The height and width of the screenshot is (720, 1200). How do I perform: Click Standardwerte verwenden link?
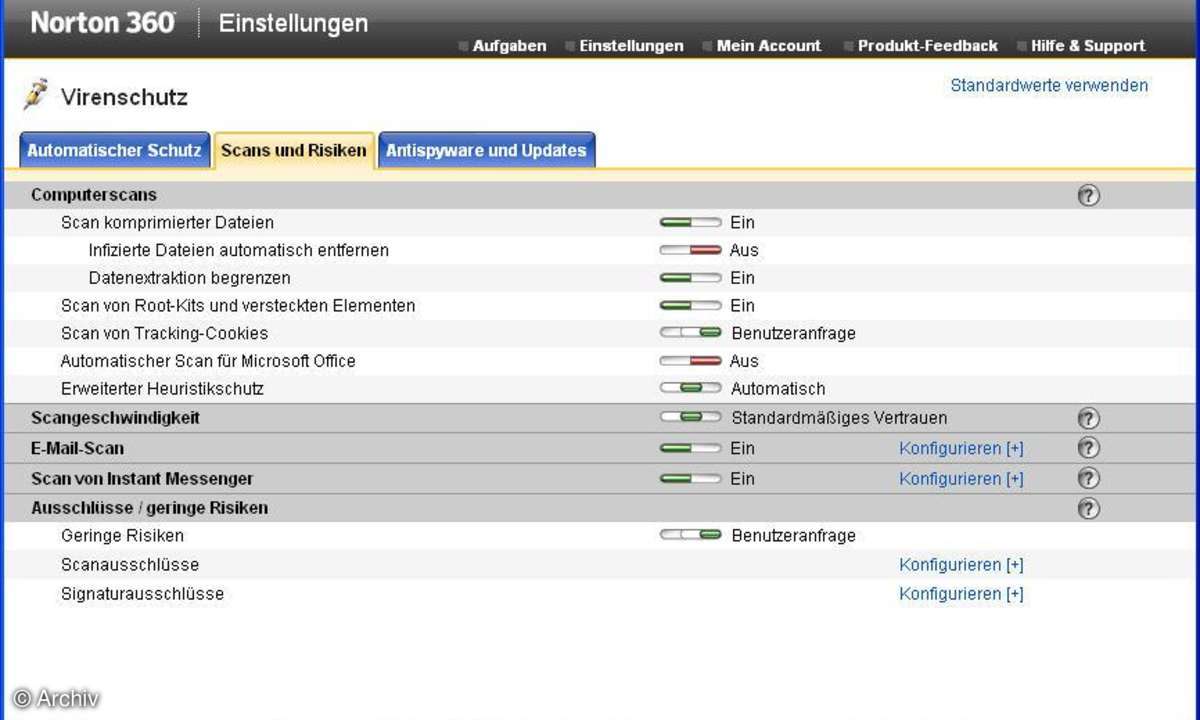(x=1049, y=86)
